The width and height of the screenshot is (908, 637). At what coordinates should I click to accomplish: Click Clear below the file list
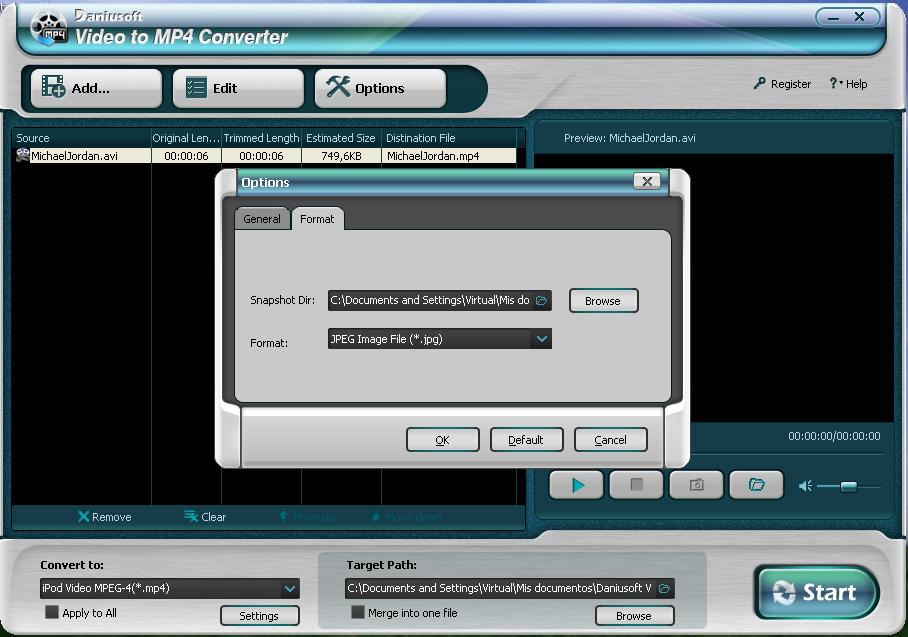[205, 517]
